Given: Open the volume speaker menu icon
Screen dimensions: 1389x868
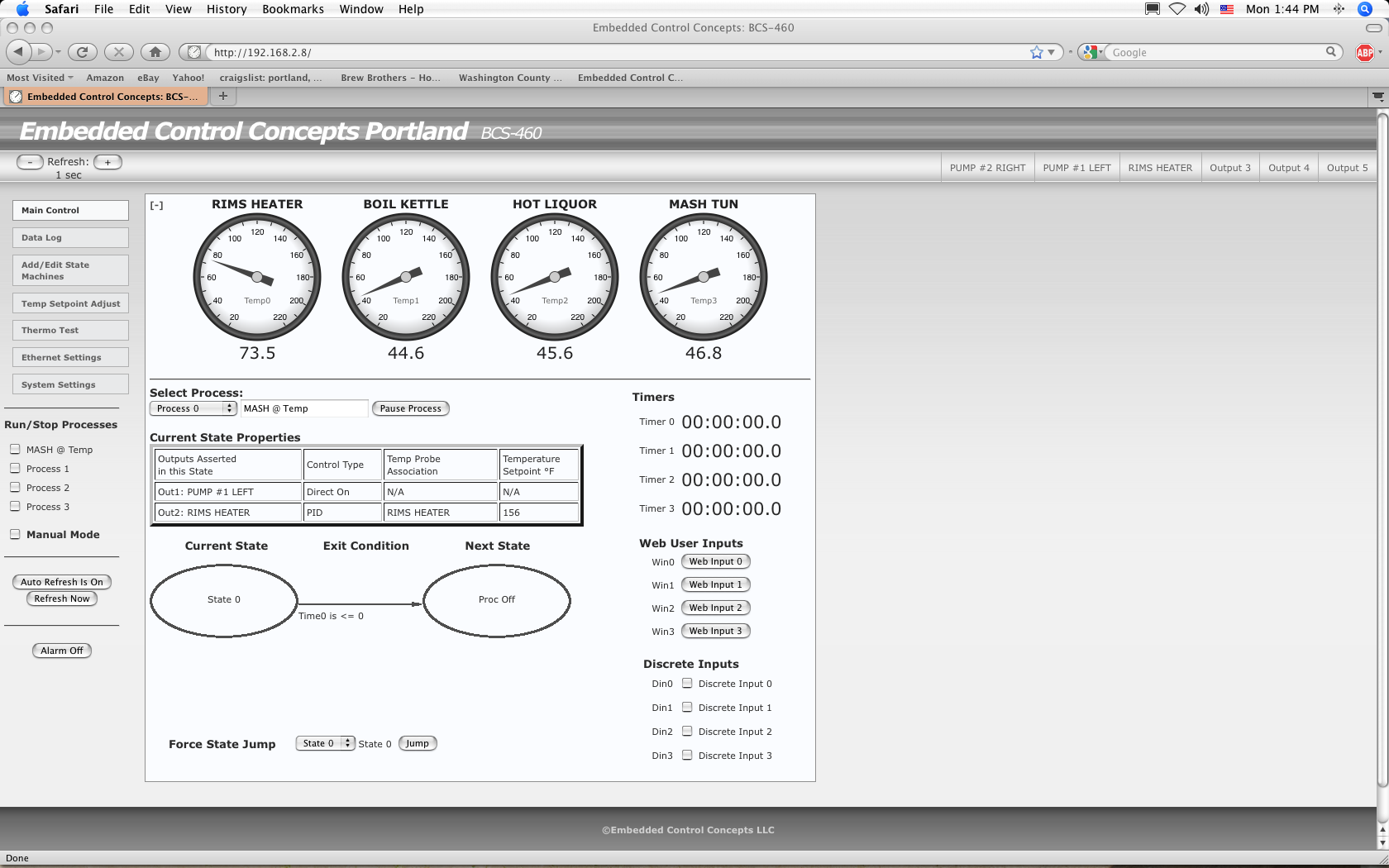Looking at the screenshot, I should (1201, 9).
